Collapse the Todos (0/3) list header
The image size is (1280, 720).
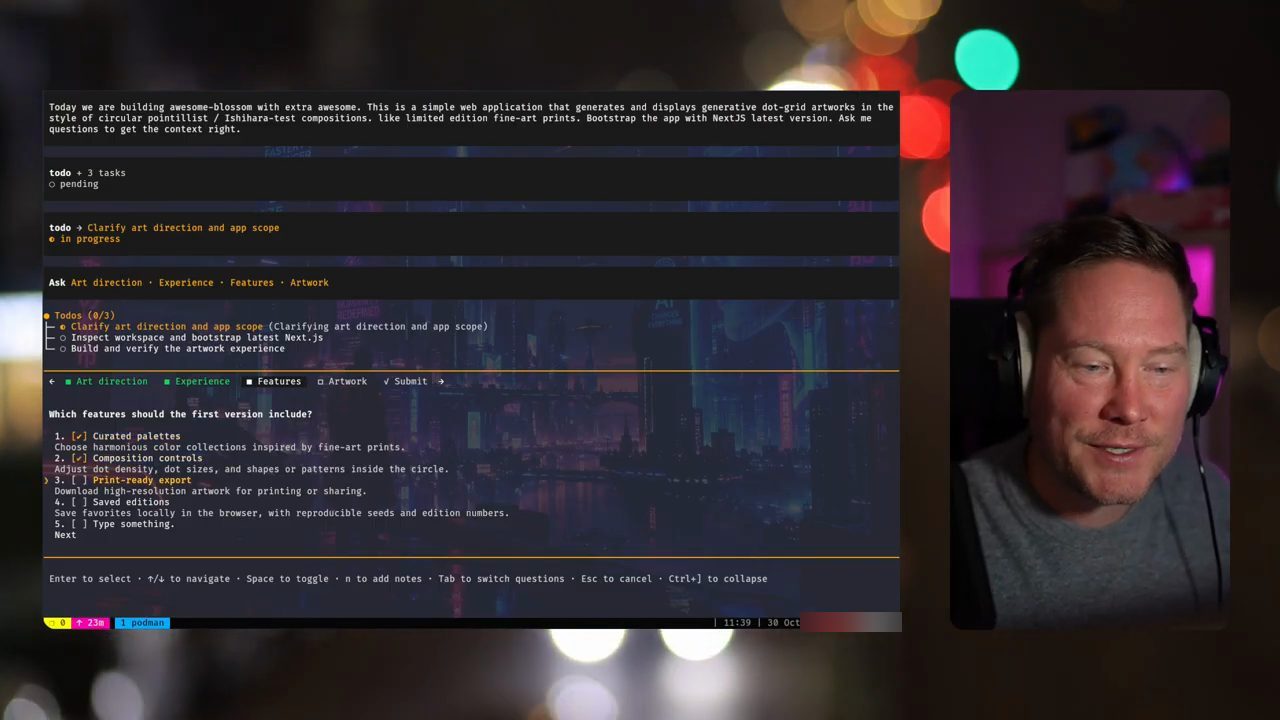click(x=80, y=315)
